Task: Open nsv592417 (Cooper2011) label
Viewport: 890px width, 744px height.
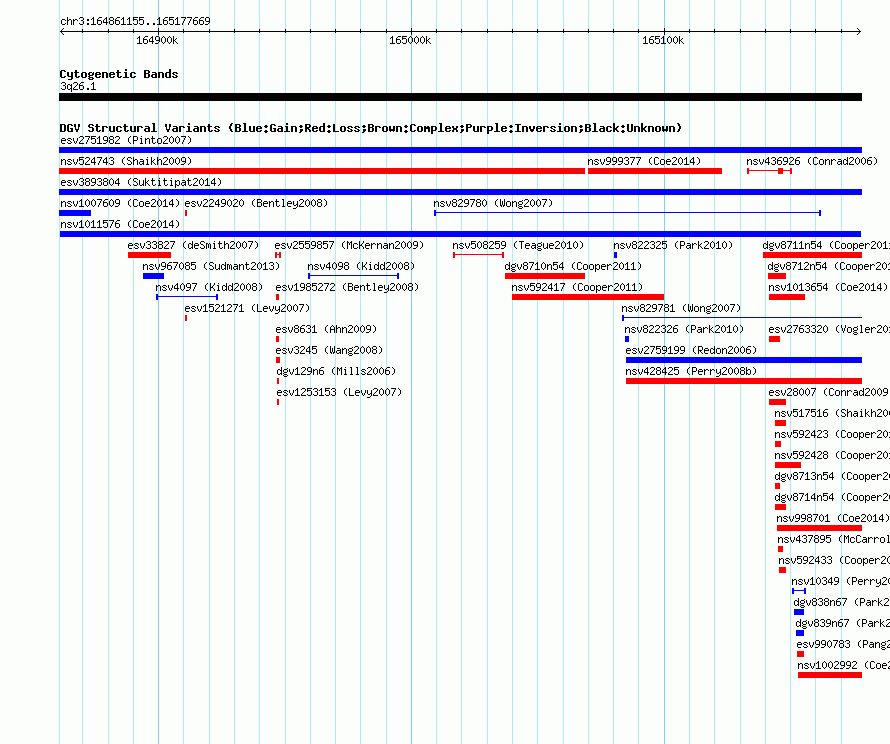Action: [x=577, y=287]
